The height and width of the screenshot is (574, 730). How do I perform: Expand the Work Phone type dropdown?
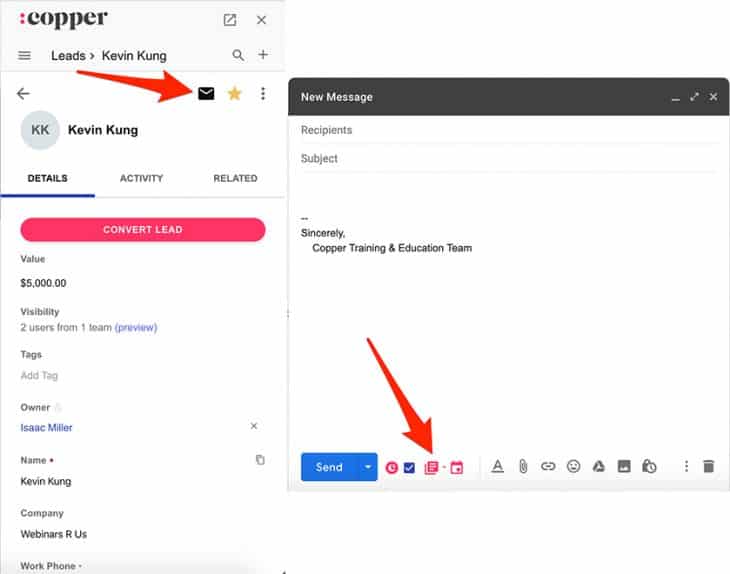point(80,566)
